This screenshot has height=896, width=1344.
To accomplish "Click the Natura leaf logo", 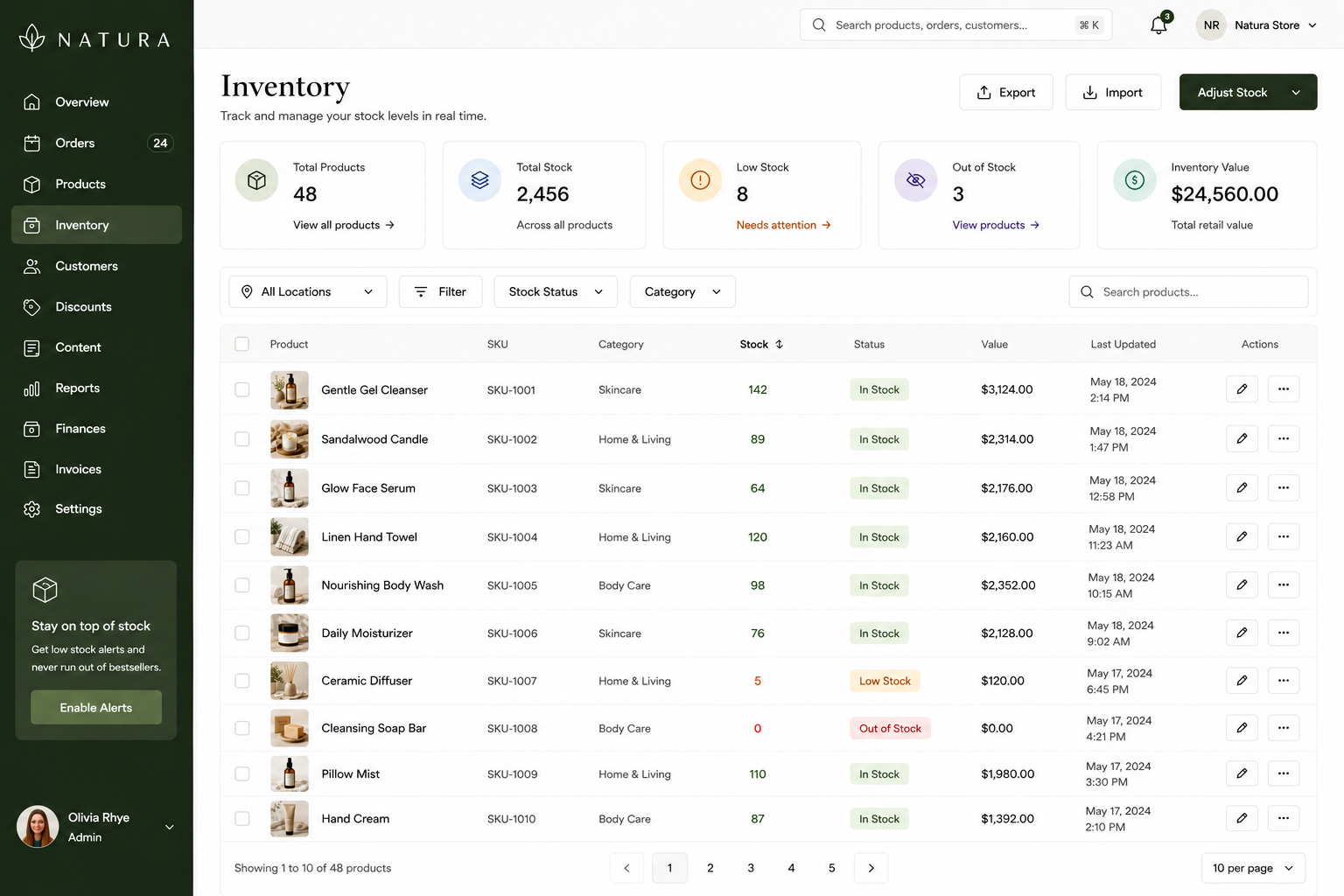I will [32, 38].
